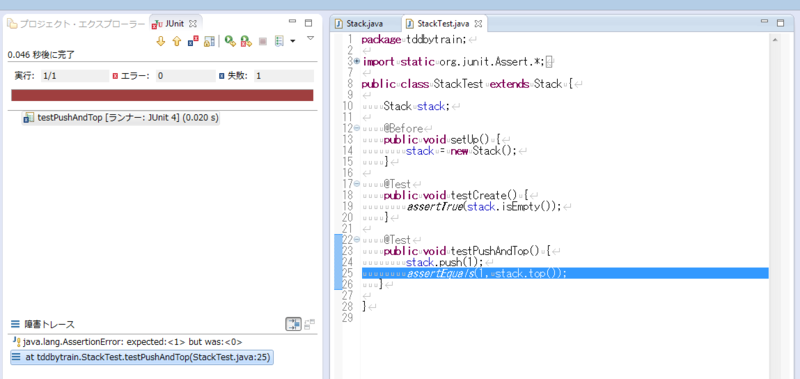This screenshot has height=379, width=800.
Task: Close the JUnit view tab
Action: click(x=193, y=23)
